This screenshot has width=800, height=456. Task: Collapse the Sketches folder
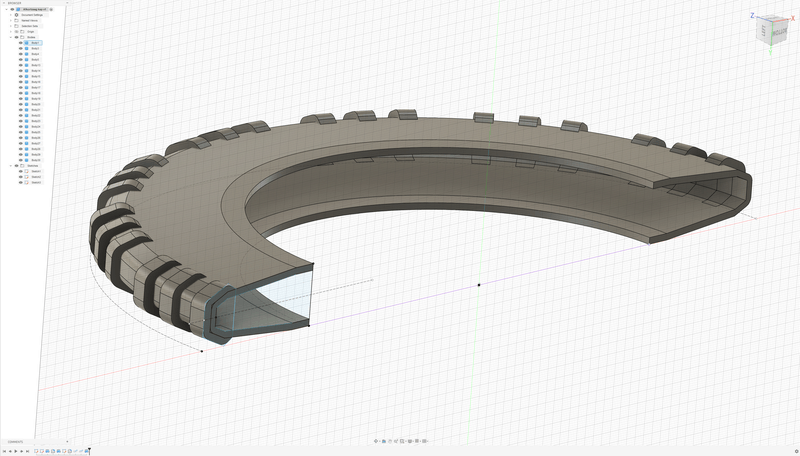pos(11,166)
